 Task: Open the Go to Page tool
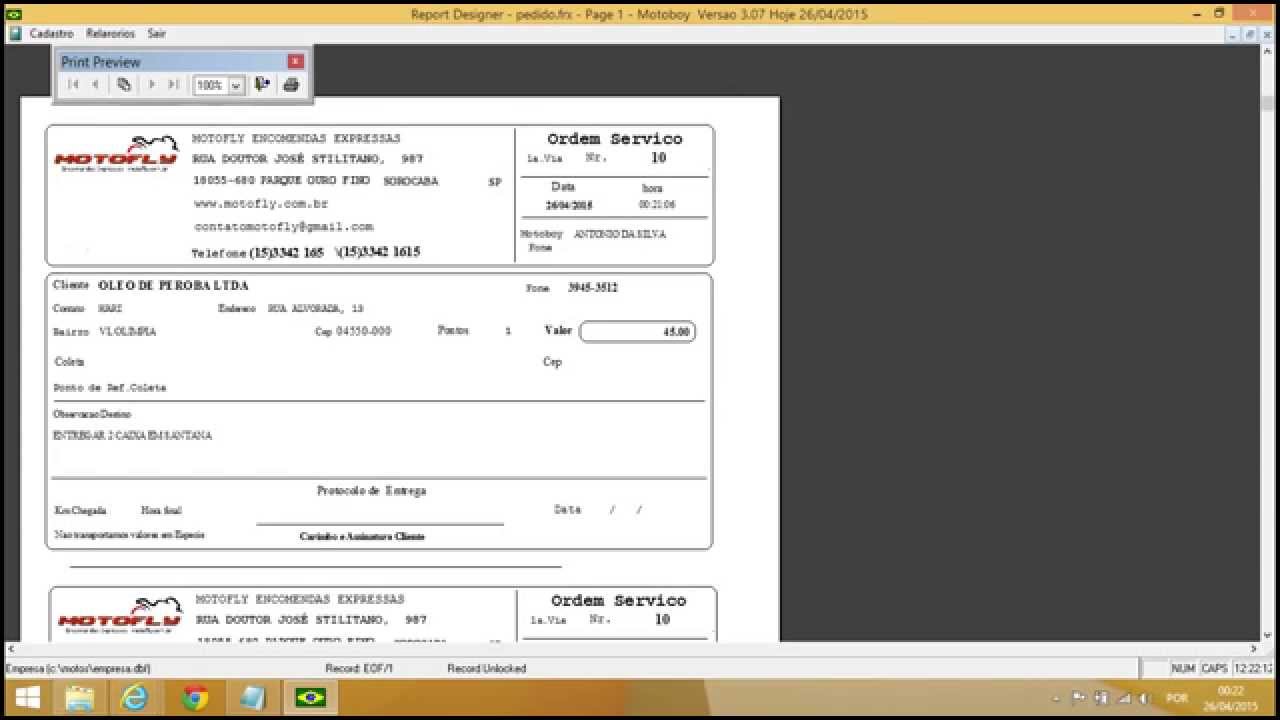click(x=124, y=85)
